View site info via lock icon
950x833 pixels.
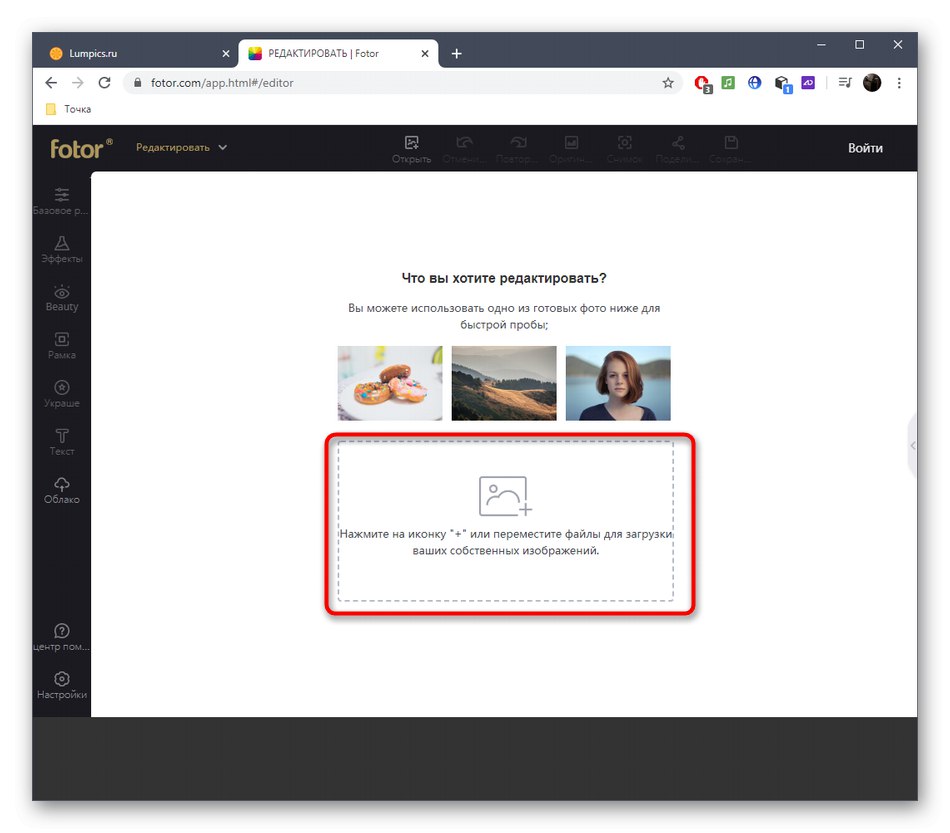coord(138,82)
